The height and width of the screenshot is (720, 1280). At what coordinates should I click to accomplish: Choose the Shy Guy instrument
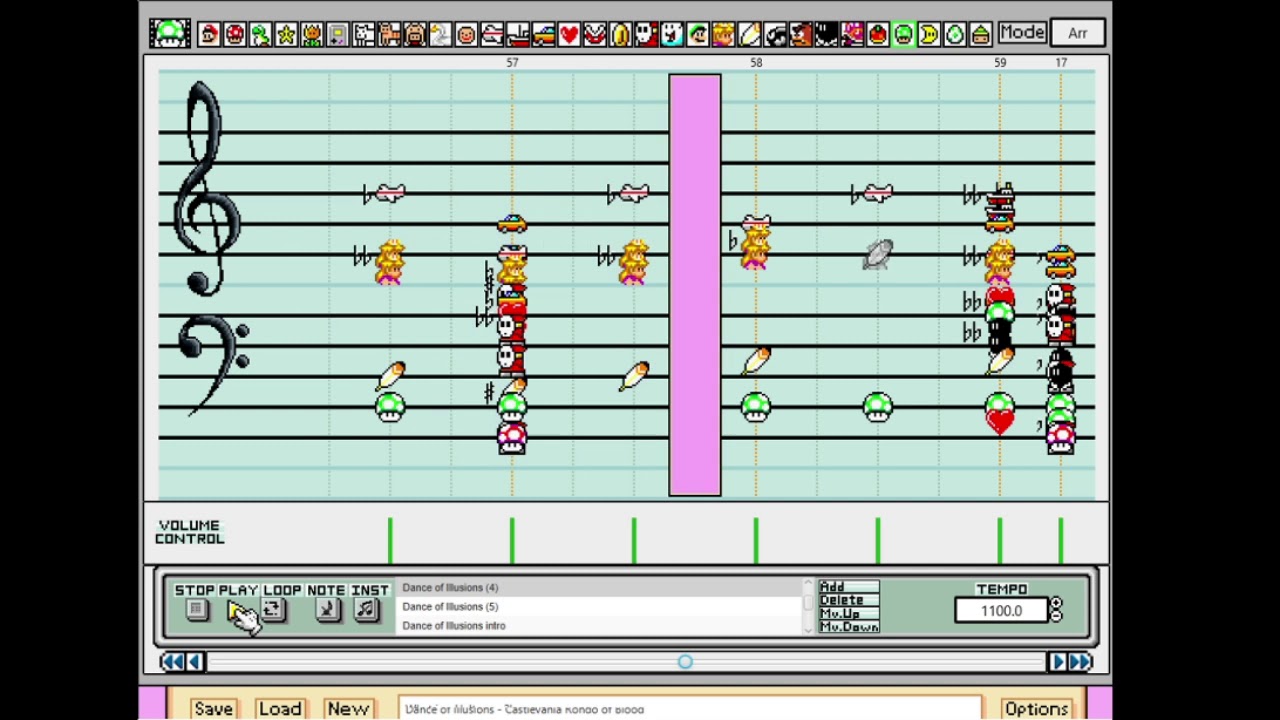point(646,34)
